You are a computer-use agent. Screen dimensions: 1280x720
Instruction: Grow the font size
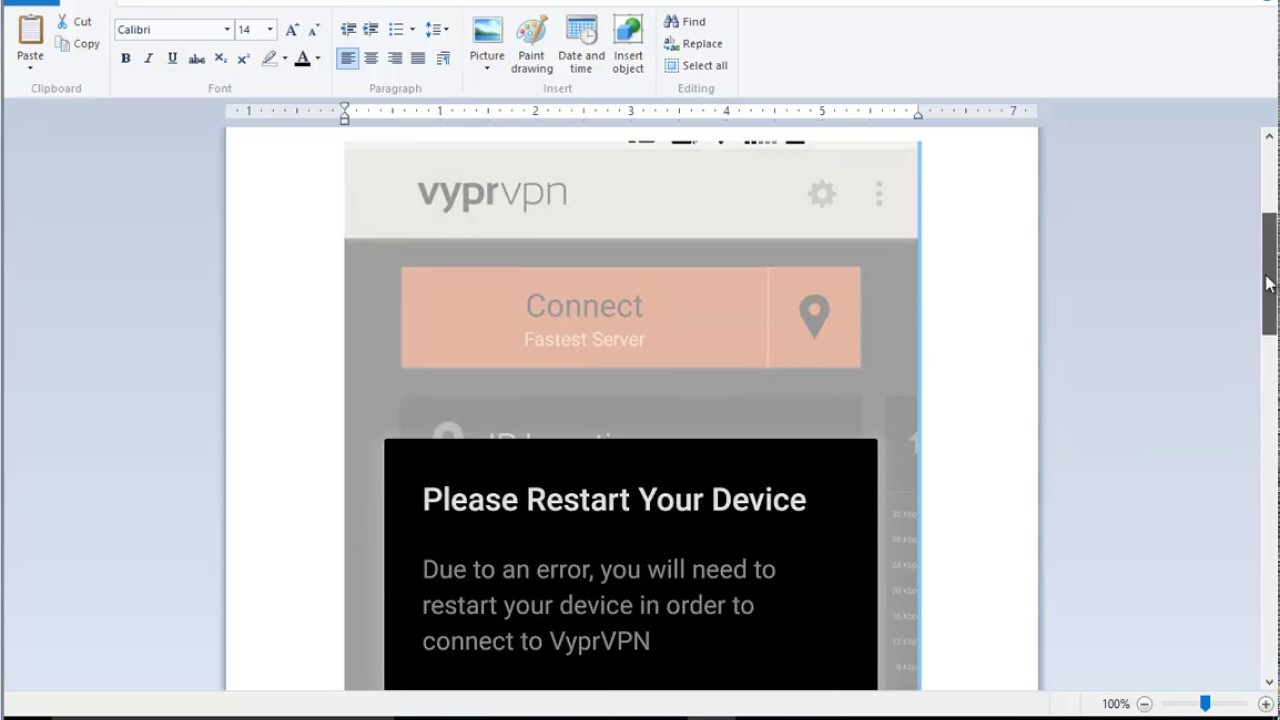pyautogui.click(x=292, y=30)
